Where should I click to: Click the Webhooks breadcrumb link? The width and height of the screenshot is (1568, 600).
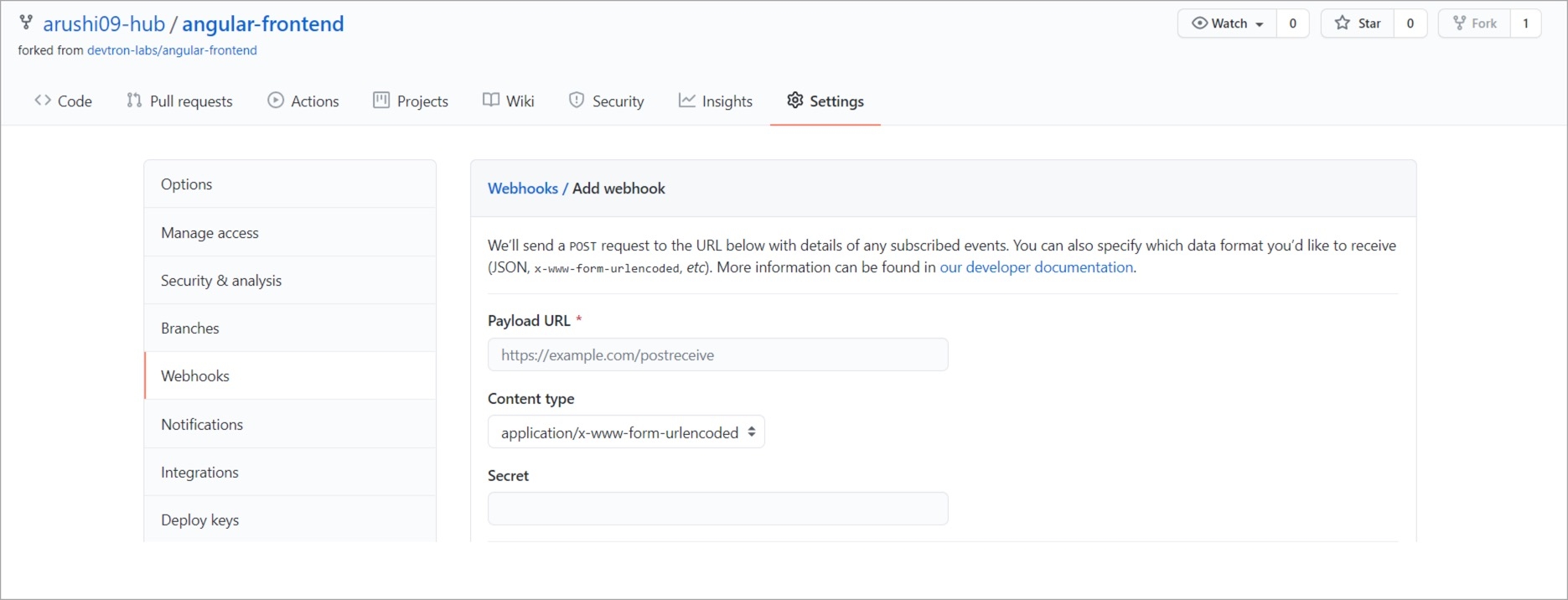[x=523, y=189]
